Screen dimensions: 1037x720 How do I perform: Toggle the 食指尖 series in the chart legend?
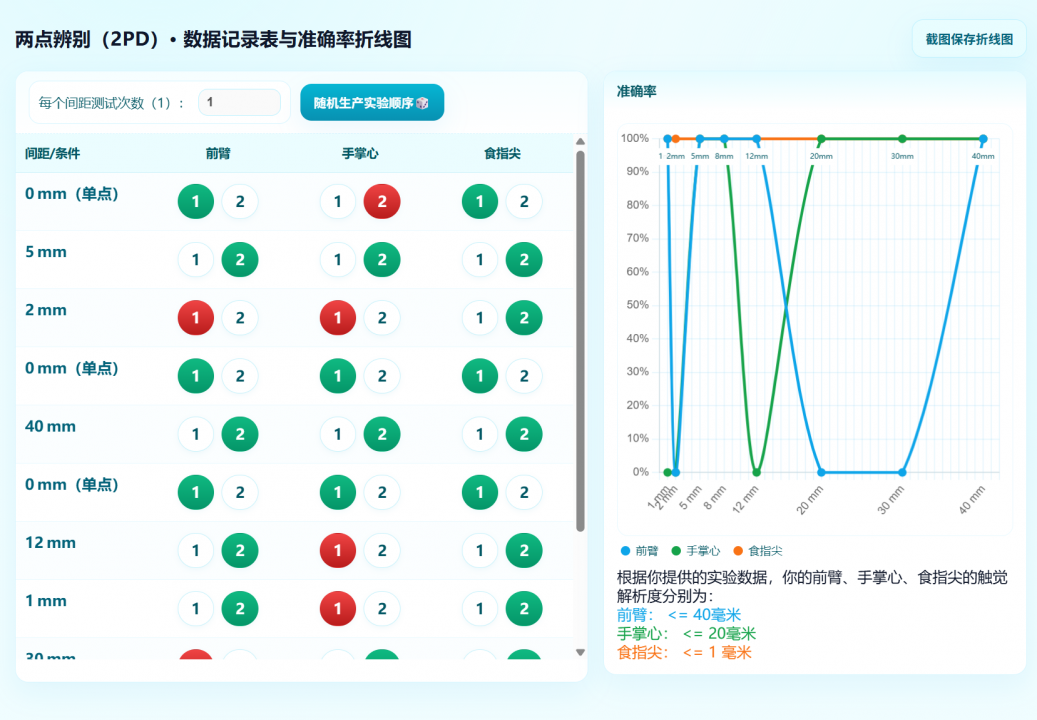tap(758, 551)
